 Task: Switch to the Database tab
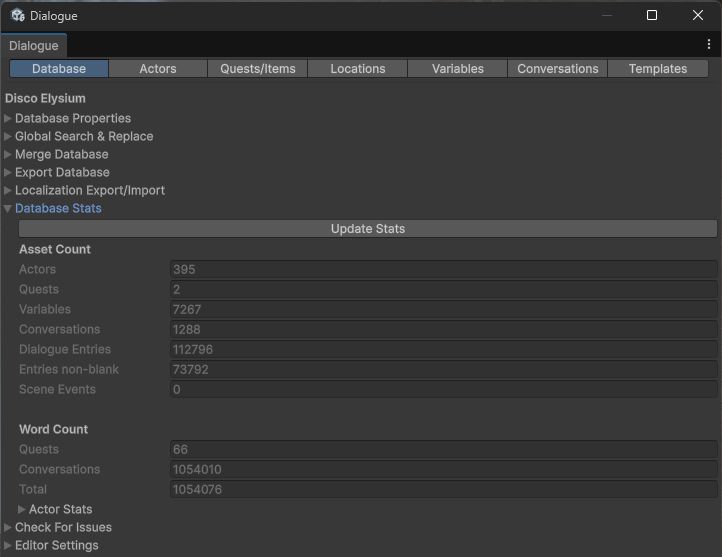click(x=59, y=69)
